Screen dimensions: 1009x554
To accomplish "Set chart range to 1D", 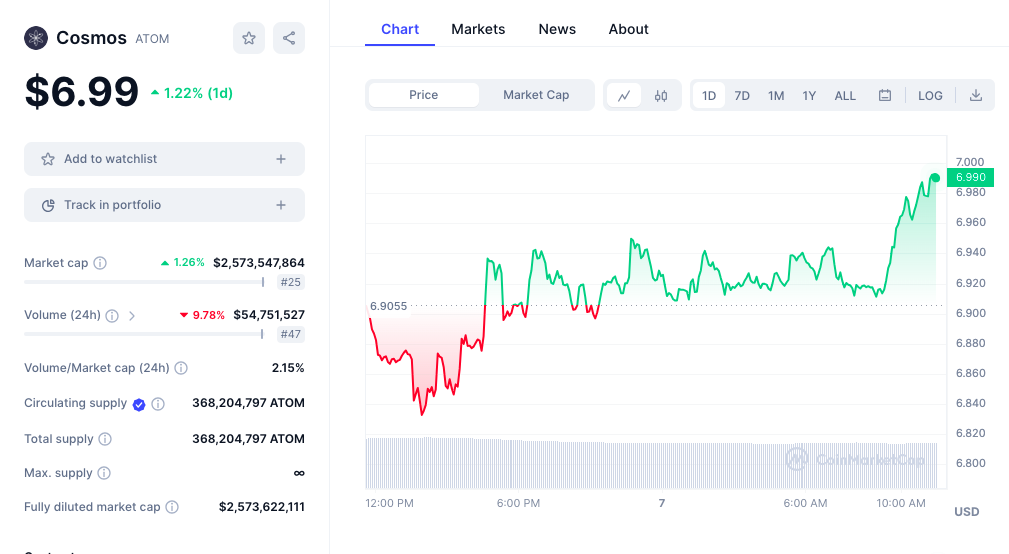I will (708, 95).
